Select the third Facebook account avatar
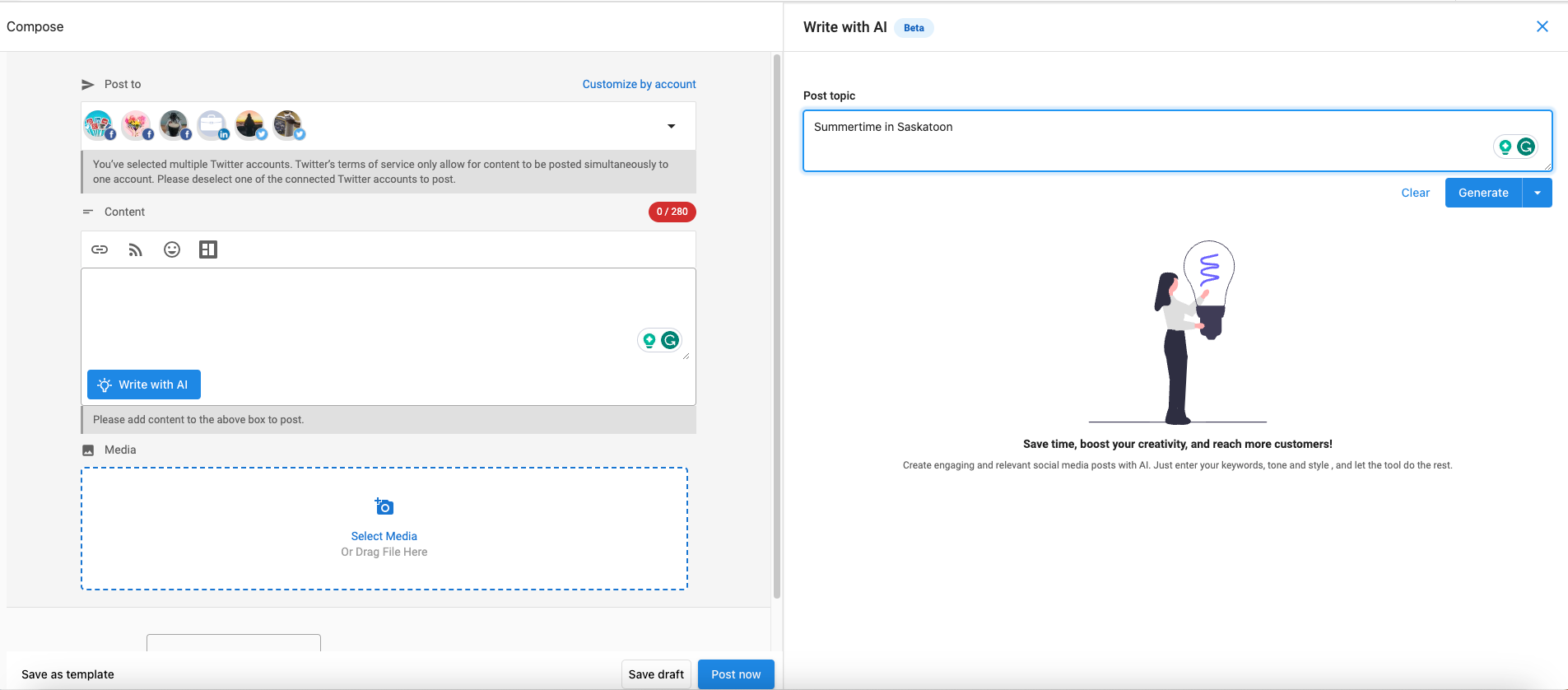1568x690 pixels. click(174, 125)
